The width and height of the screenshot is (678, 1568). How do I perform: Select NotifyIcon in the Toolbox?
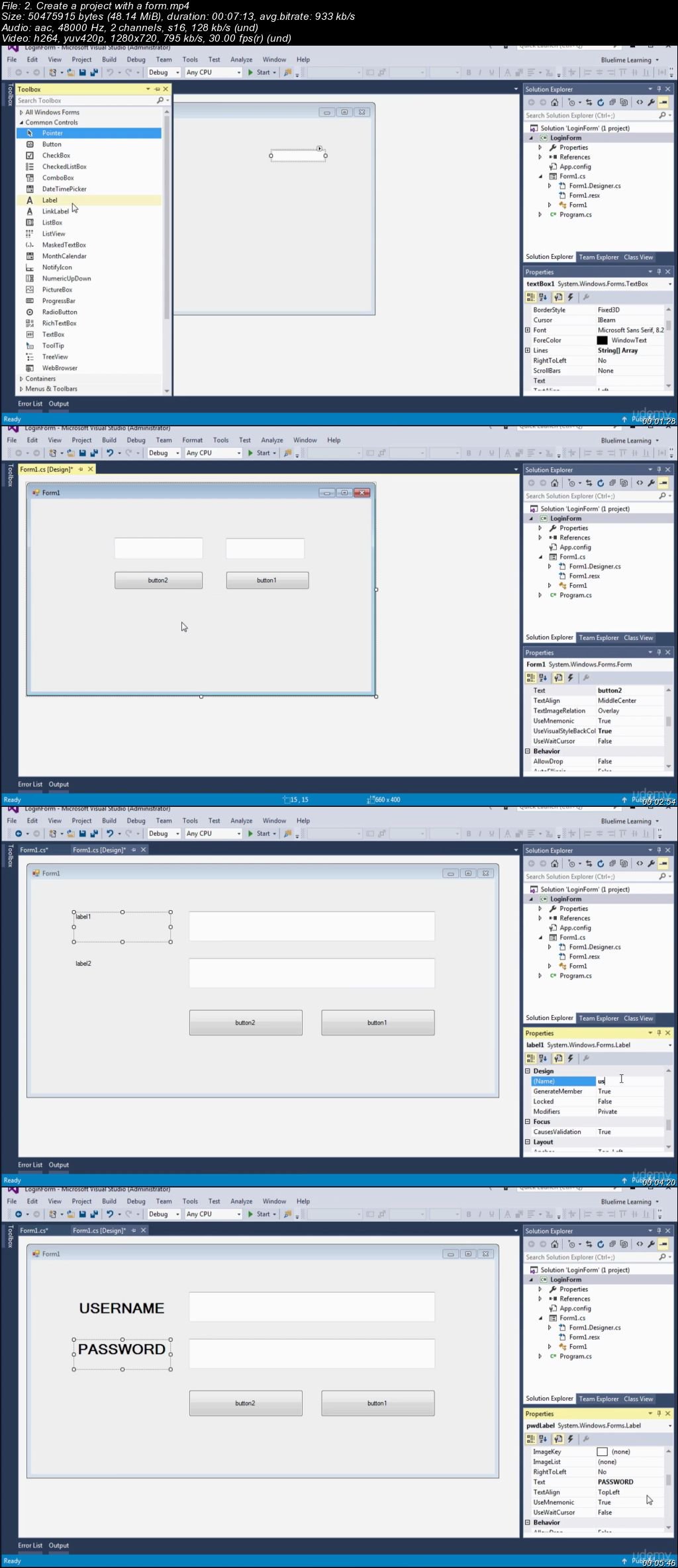coord(89,267)
